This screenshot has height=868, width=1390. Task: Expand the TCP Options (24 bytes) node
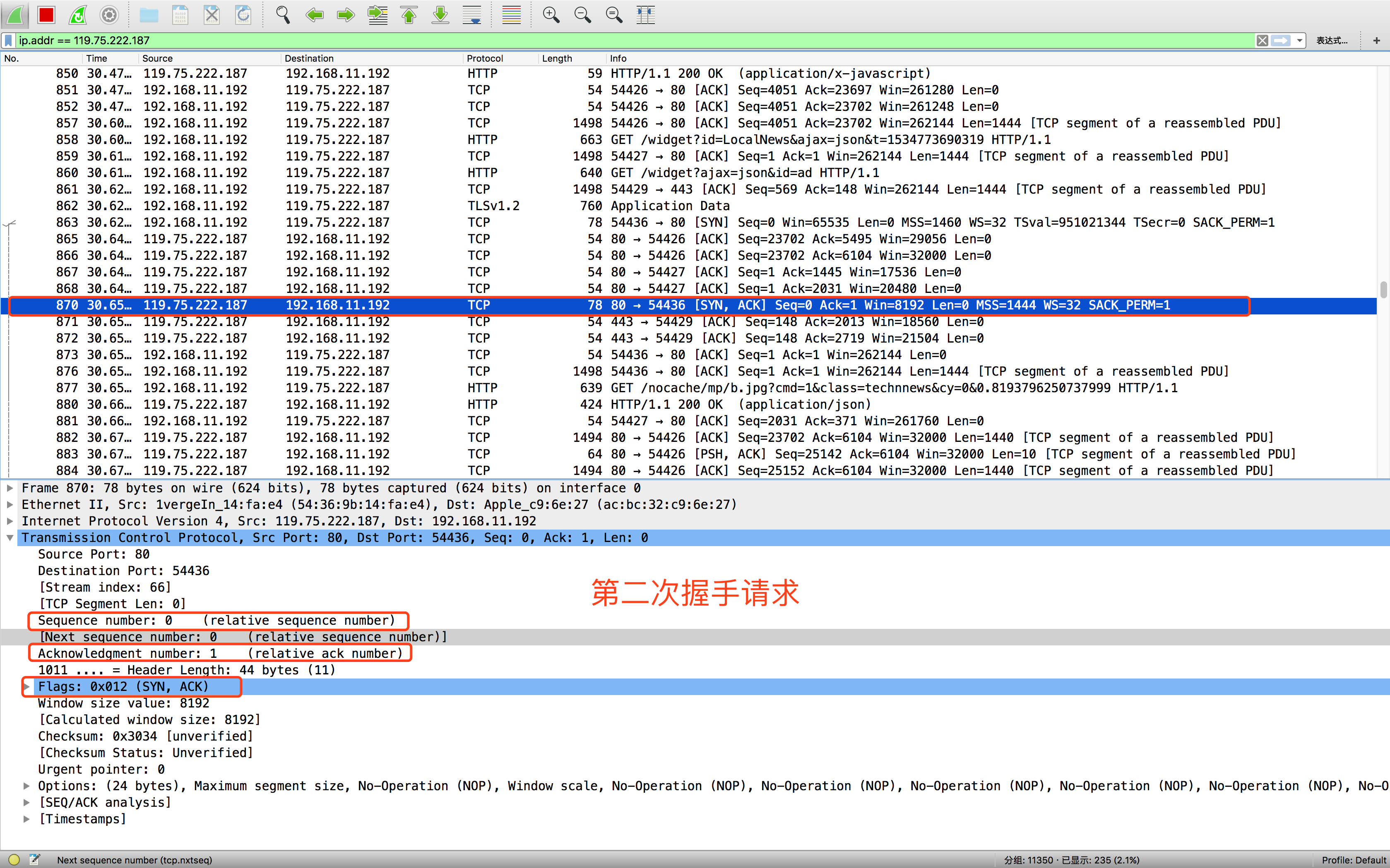(26, 786)
